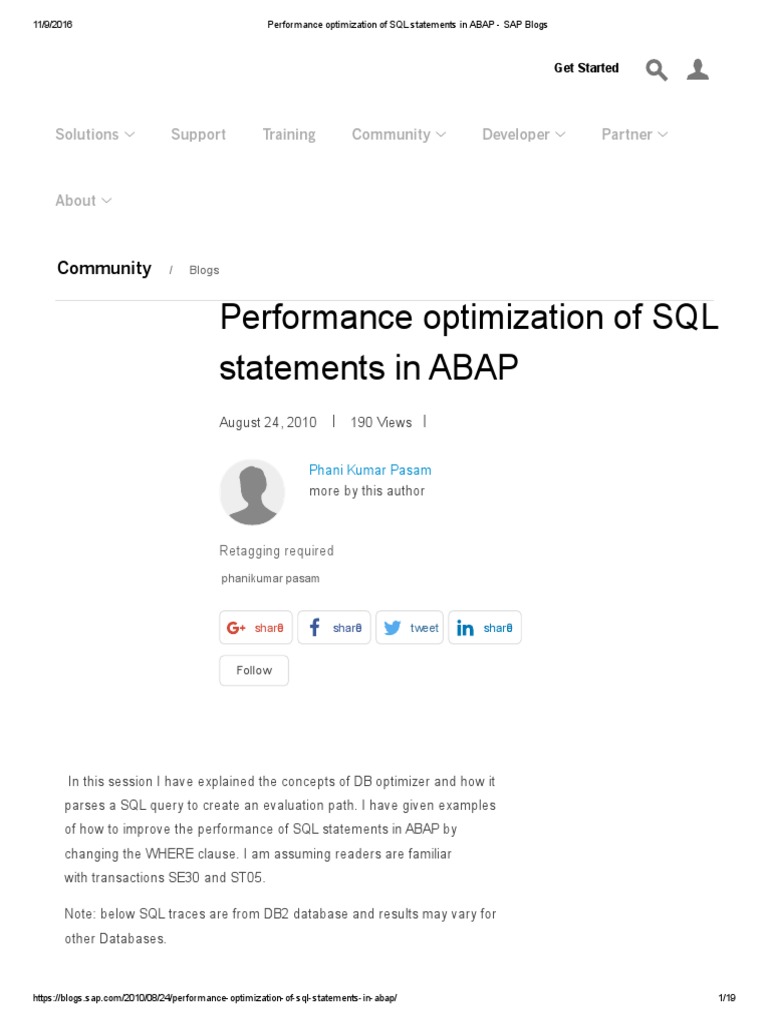The height and width of the screenshot is (1024, 768).
Task: Open Phani Kumar Pasam author link
Action: [370, 470]
